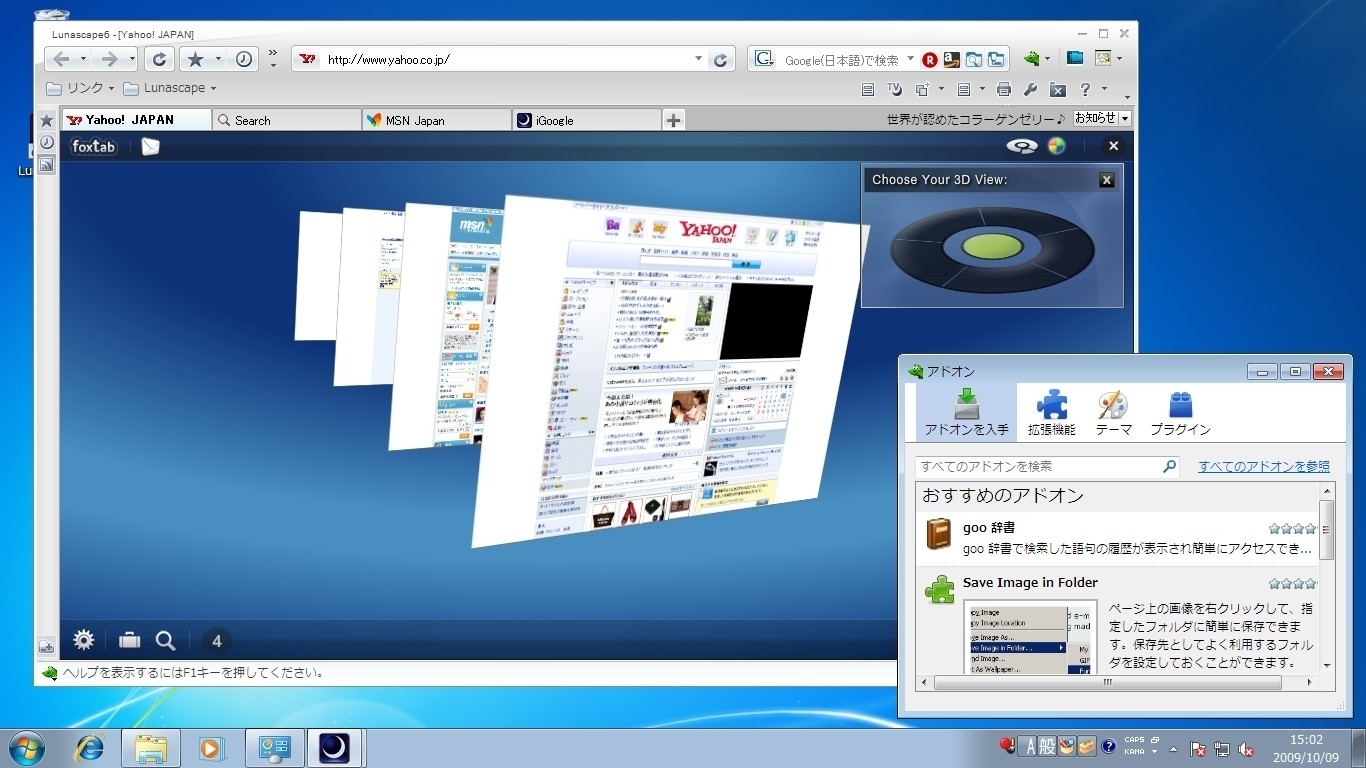Click the addon search magnifier icon
This screenshot has width=1366, height=768.
click(1170, 467)
